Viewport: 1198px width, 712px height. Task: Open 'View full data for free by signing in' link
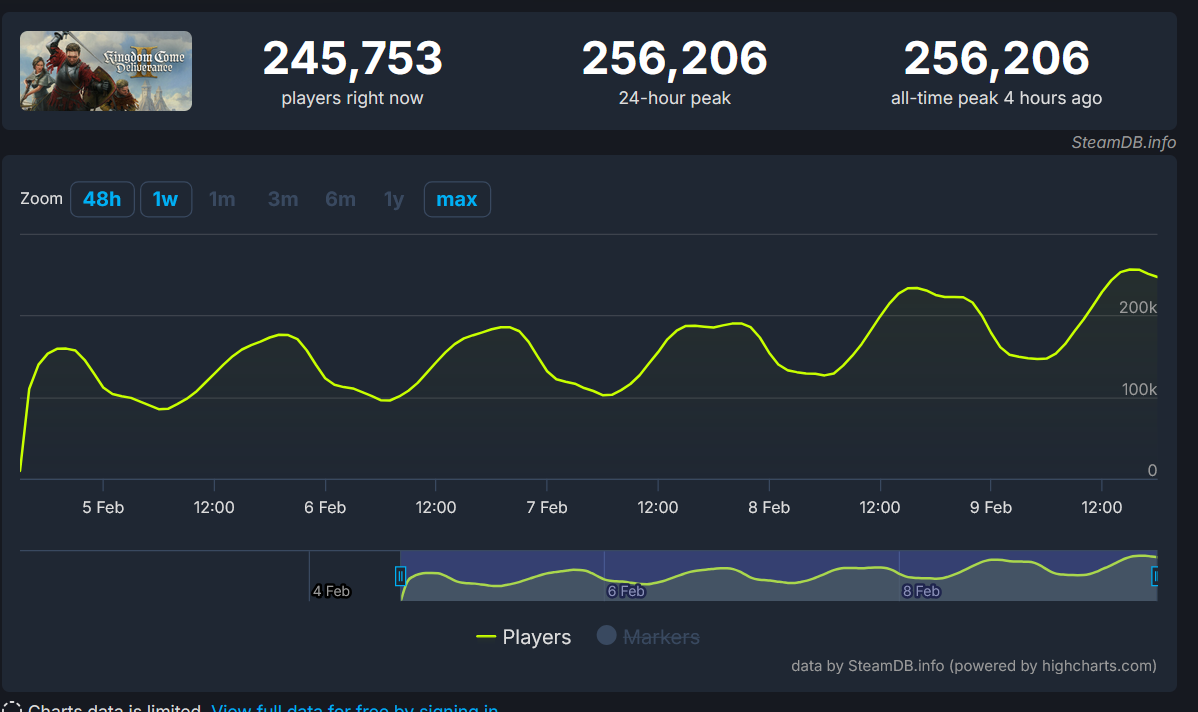(x=355, y=708)
